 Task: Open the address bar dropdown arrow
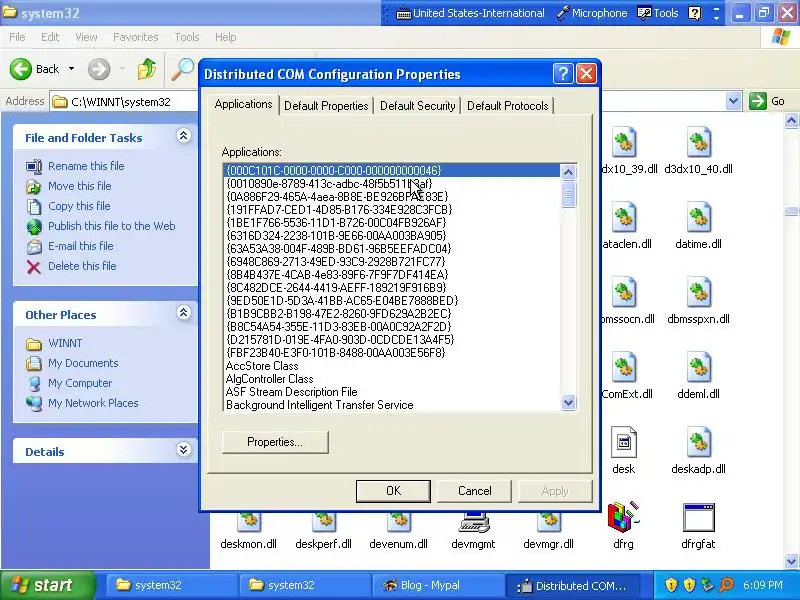pos(733,101)
